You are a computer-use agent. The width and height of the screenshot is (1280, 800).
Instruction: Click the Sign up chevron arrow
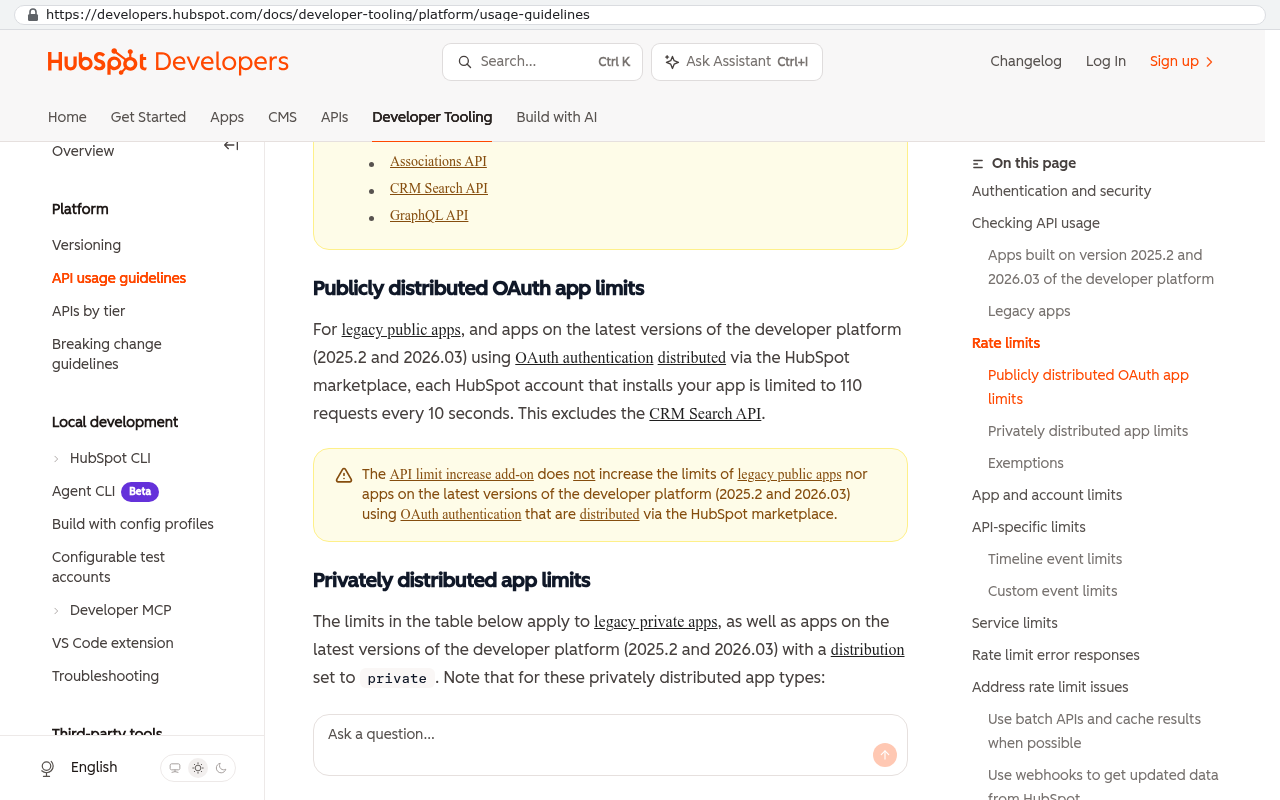click(1209, 62)
